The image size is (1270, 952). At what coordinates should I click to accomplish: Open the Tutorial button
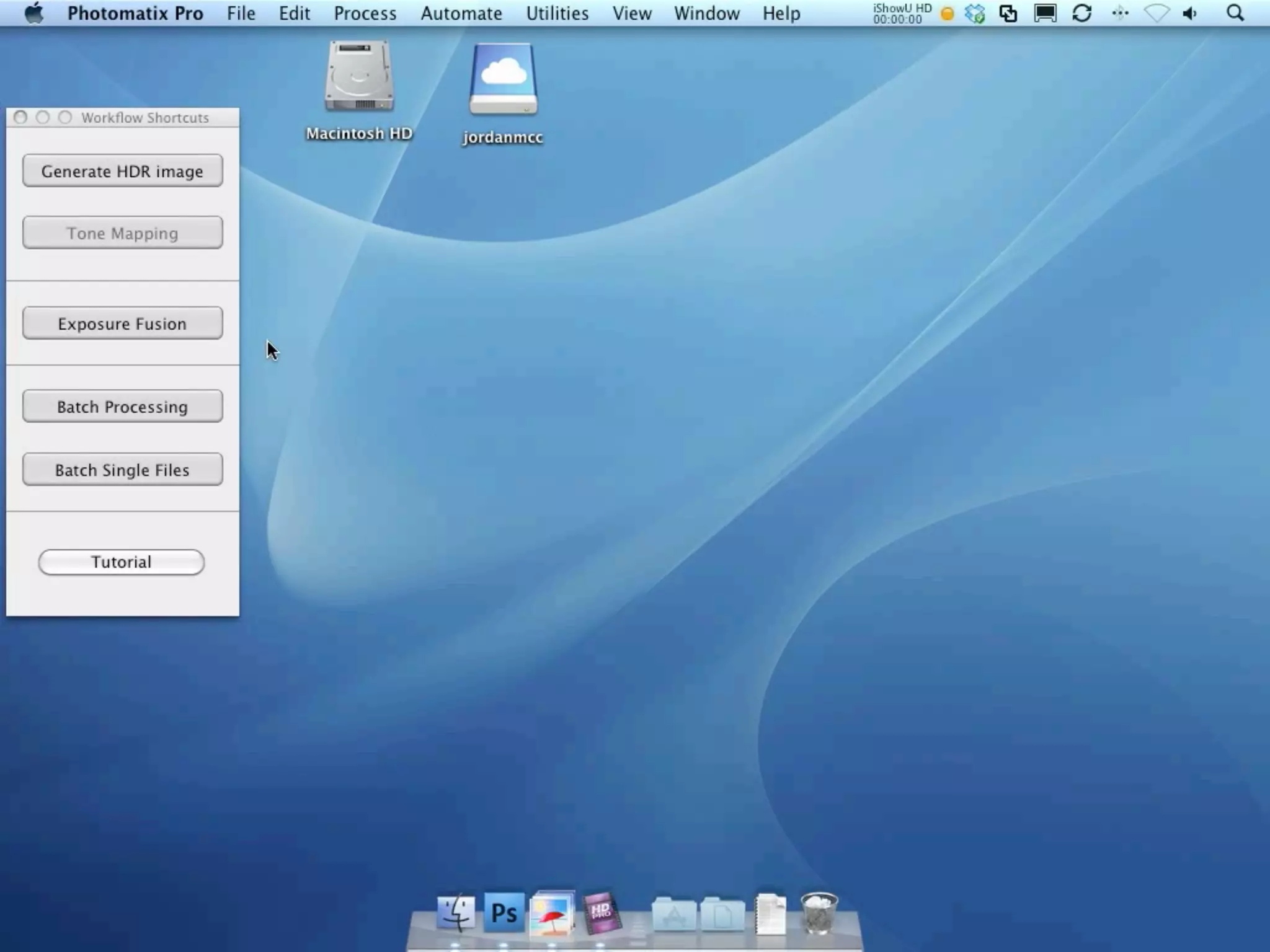click(x=122, y=562)
